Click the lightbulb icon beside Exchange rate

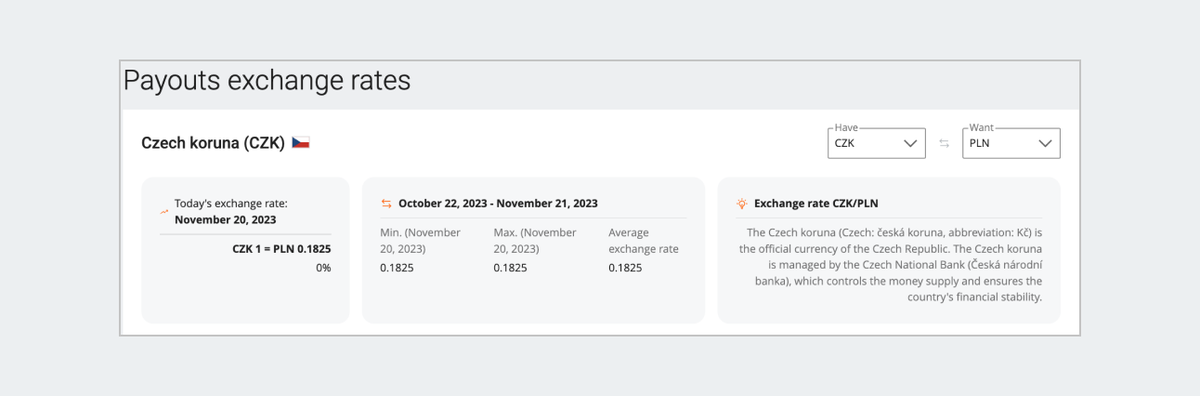(742, 203)
